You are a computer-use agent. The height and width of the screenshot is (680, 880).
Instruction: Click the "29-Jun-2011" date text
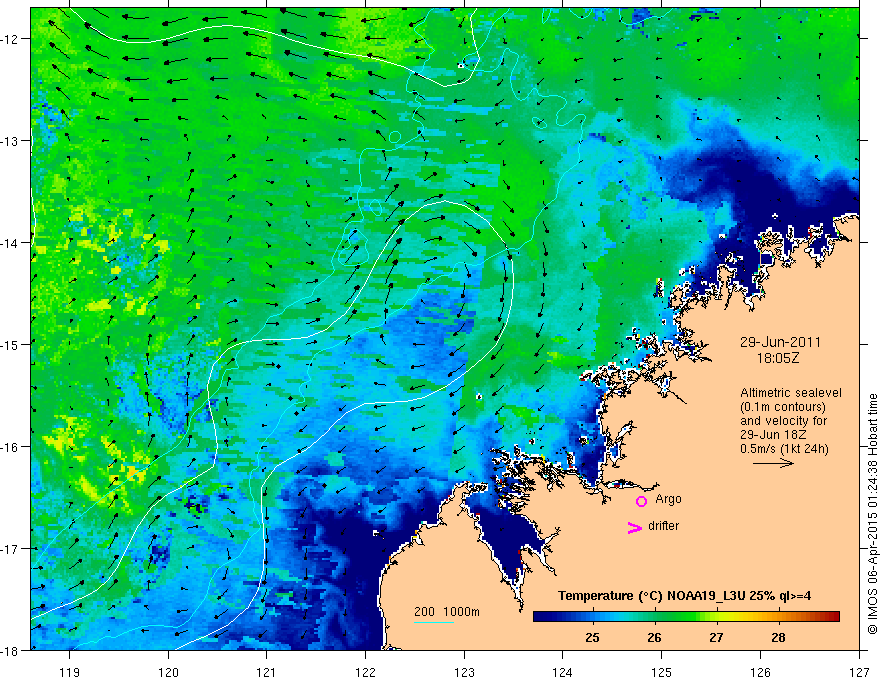pos(780,342)
